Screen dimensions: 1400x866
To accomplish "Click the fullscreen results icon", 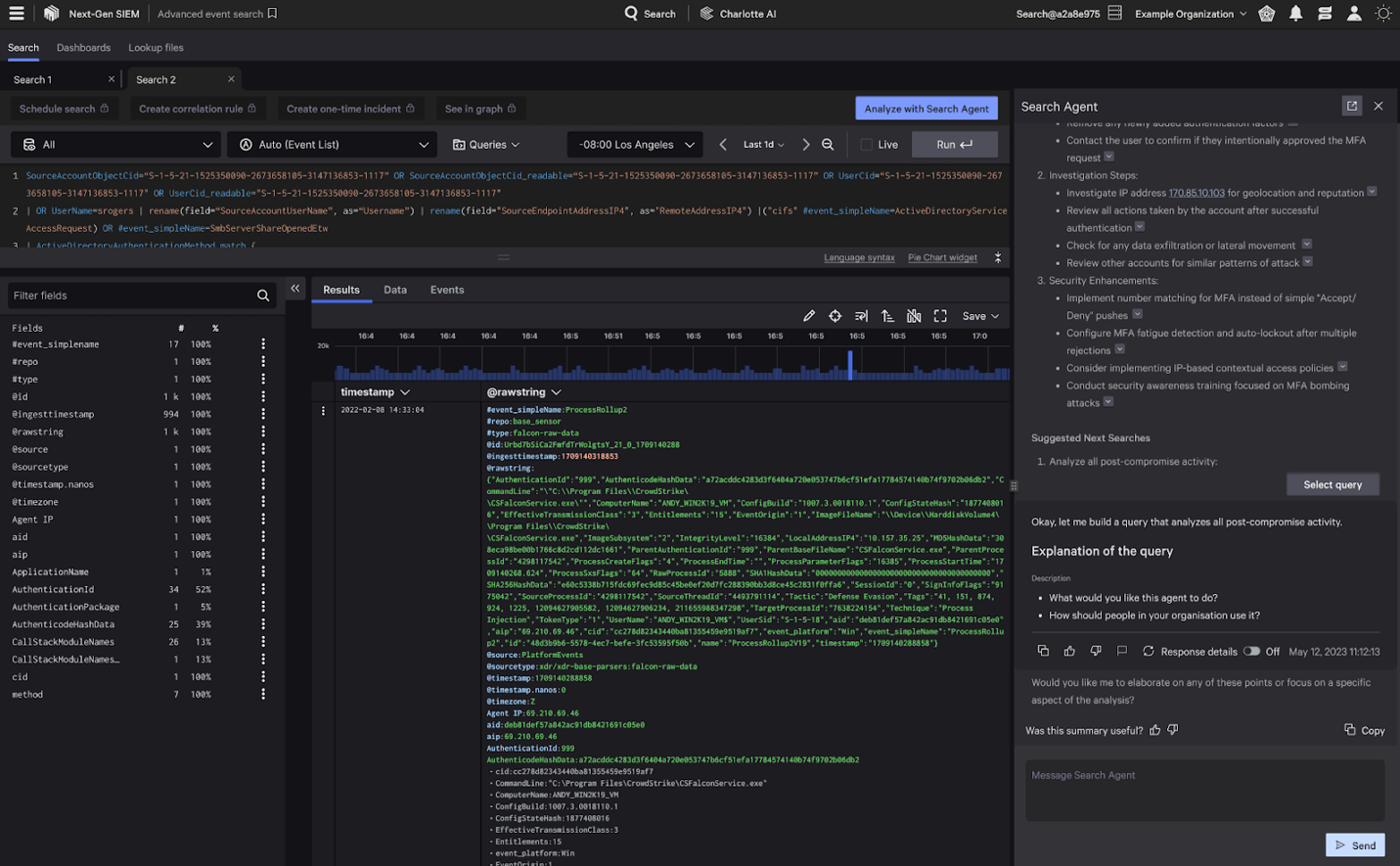I will 940,316.
